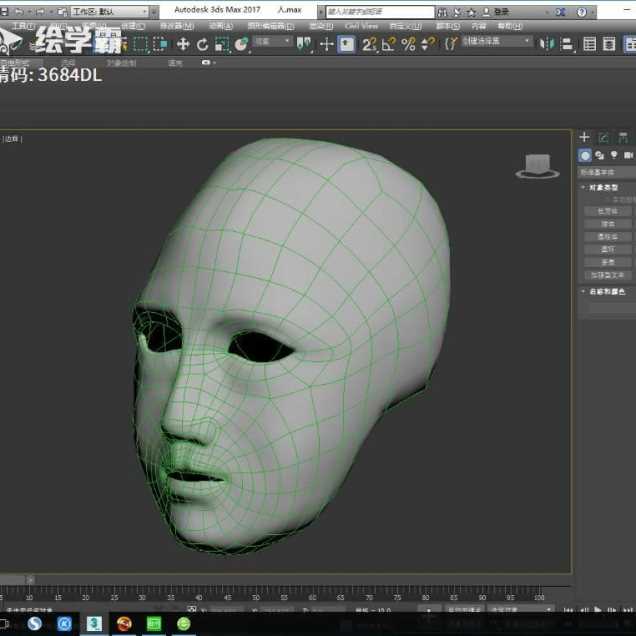The width and height of the screenshot is (636, 636).
Task: Select the Rotate tool in main toolbar
Action: (x=203, y=44)
